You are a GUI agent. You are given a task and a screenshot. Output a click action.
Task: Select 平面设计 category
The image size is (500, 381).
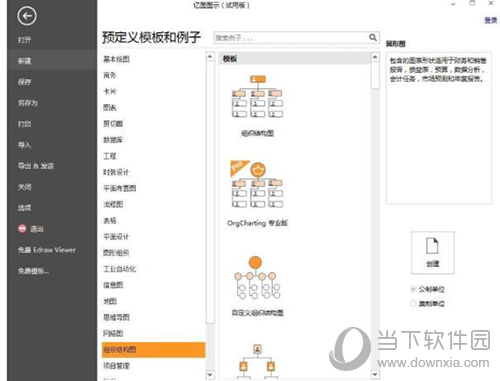(x=116, y=237)
